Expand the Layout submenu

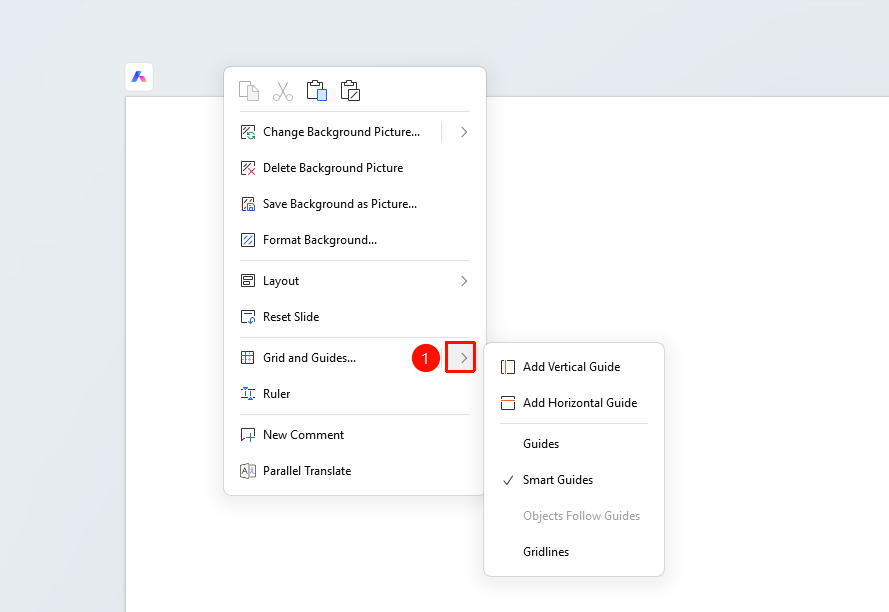click(355, 281)
